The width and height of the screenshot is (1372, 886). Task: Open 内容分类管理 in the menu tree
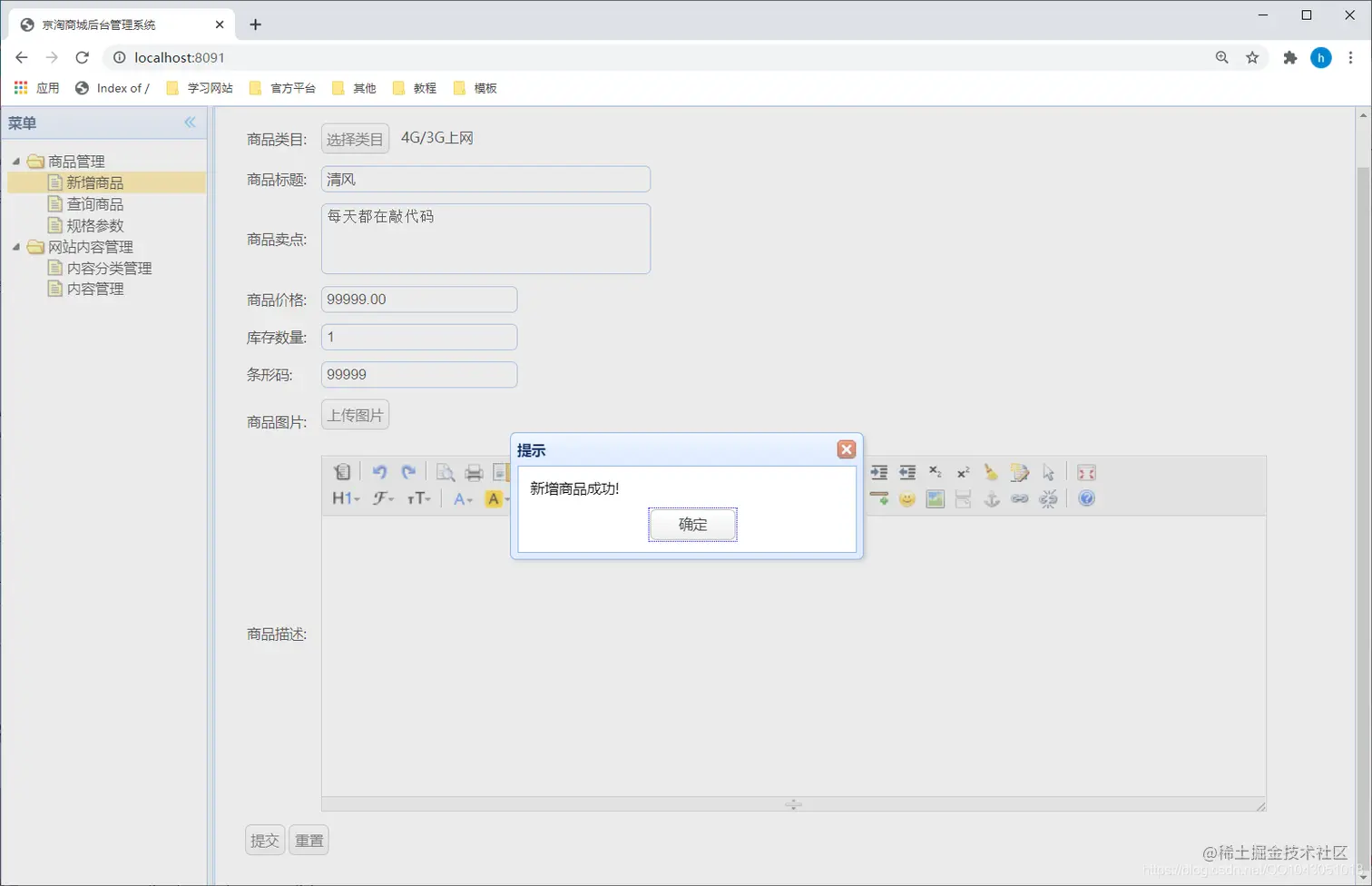[109, 268]
